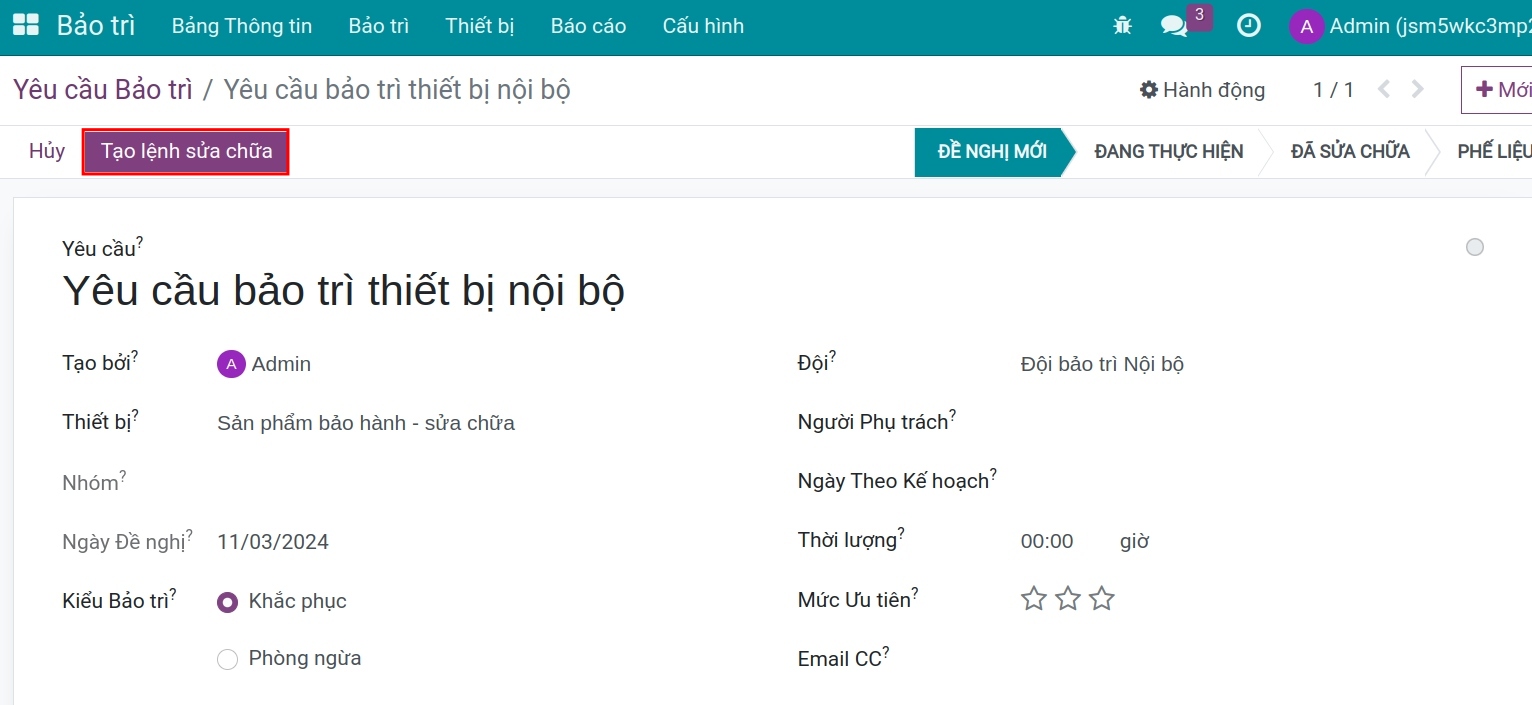1532x705 pixels.
Task: Open the Yêu cầu Bảo trì breadcrumb link
Action: [x=102, y=90]
